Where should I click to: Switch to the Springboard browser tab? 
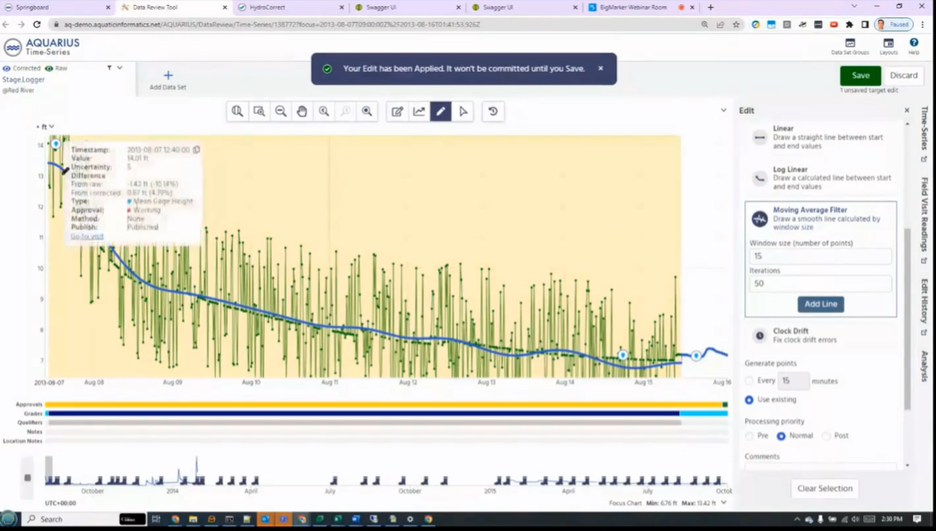[58, 7]
